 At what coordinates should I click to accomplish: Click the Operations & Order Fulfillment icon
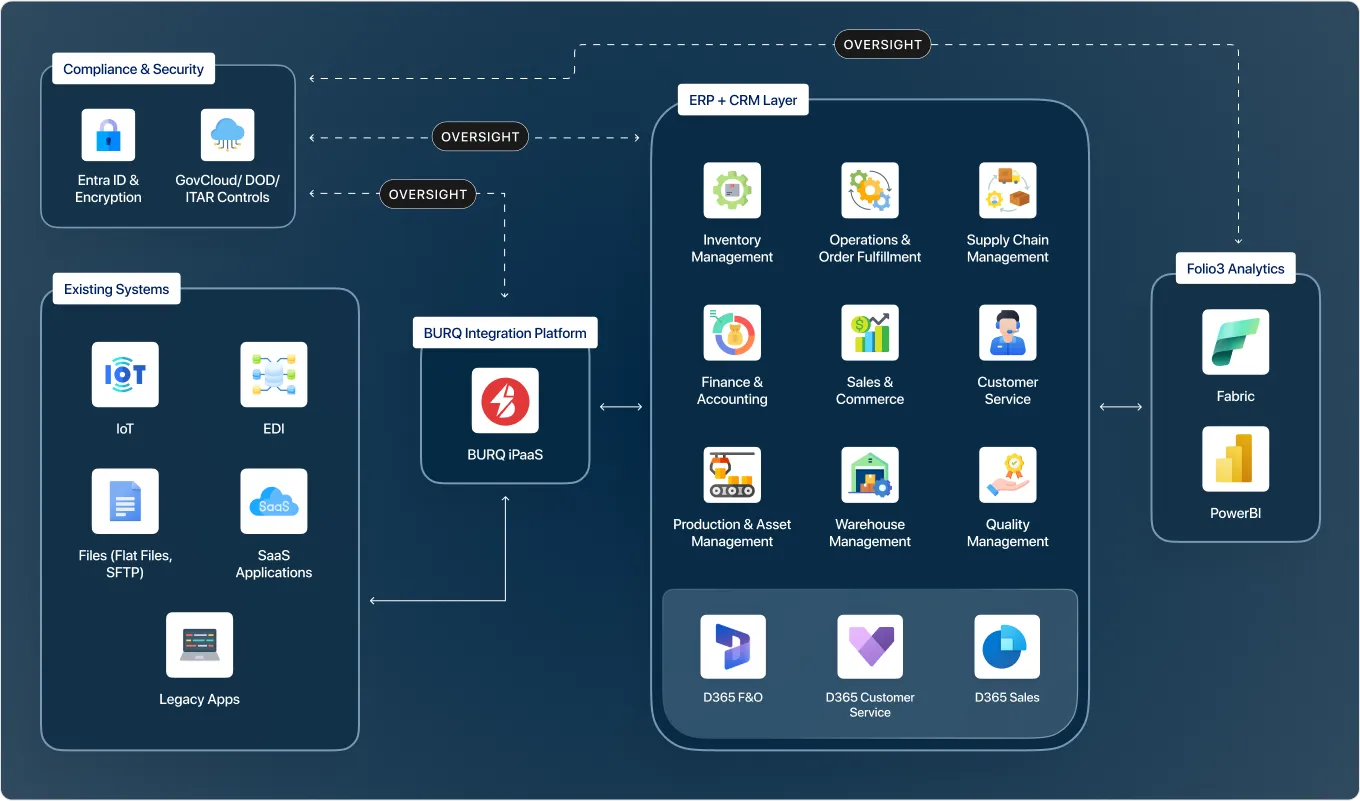click(870, 190)
